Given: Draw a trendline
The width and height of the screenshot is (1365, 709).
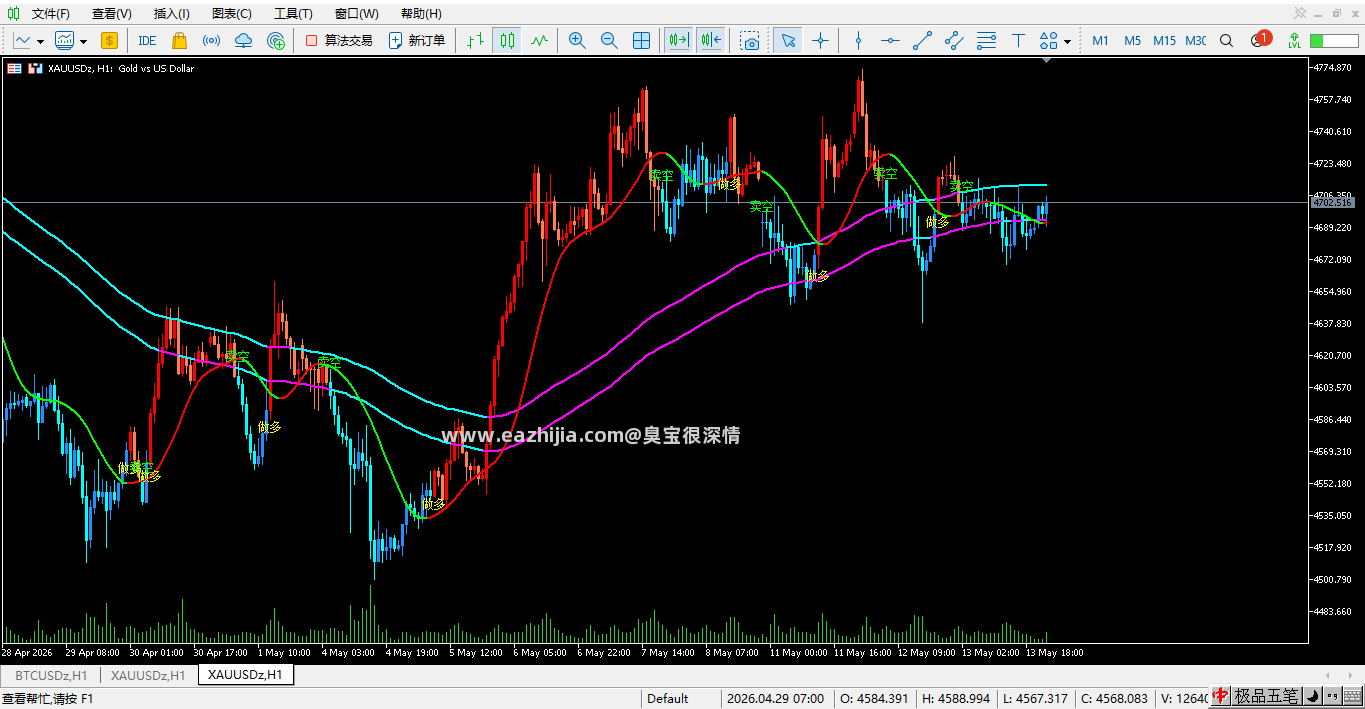Looking at the screenshot, I should point(922,40).
